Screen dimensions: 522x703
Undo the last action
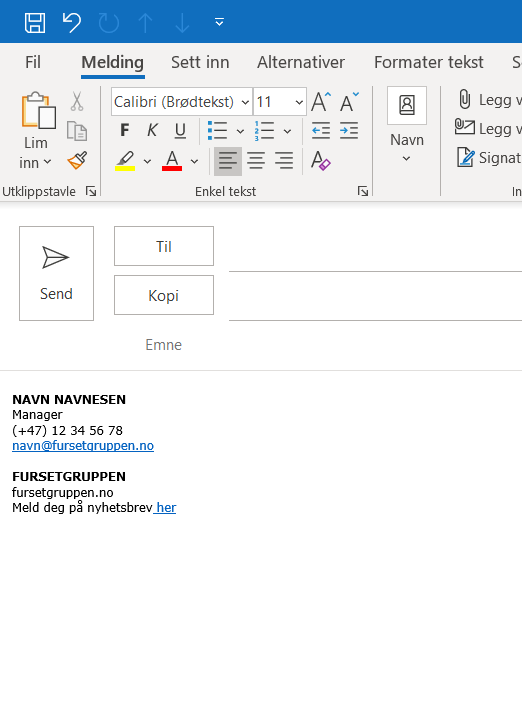pyautogui.click(x=71, y=22)
